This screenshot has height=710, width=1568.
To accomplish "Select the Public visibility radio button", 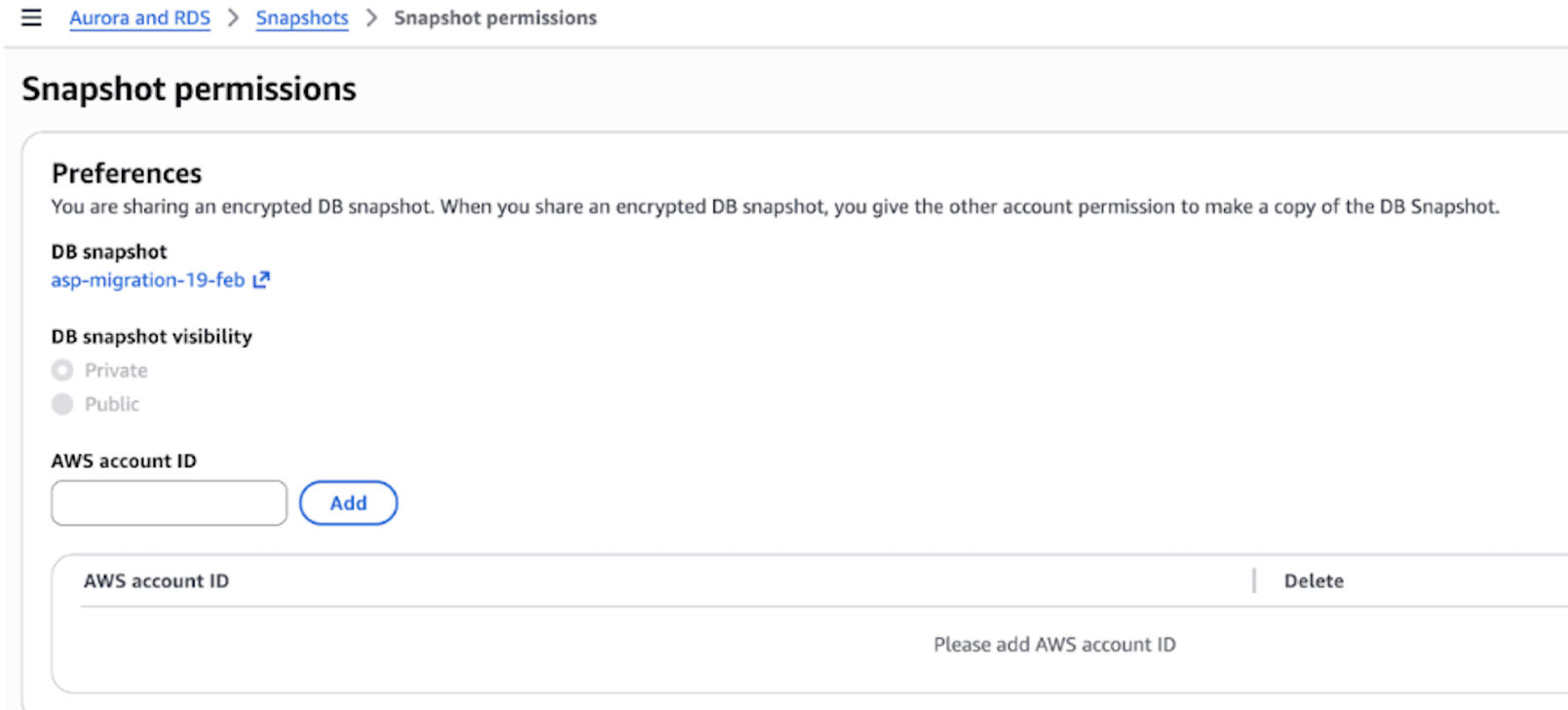I will coord(62,404).
